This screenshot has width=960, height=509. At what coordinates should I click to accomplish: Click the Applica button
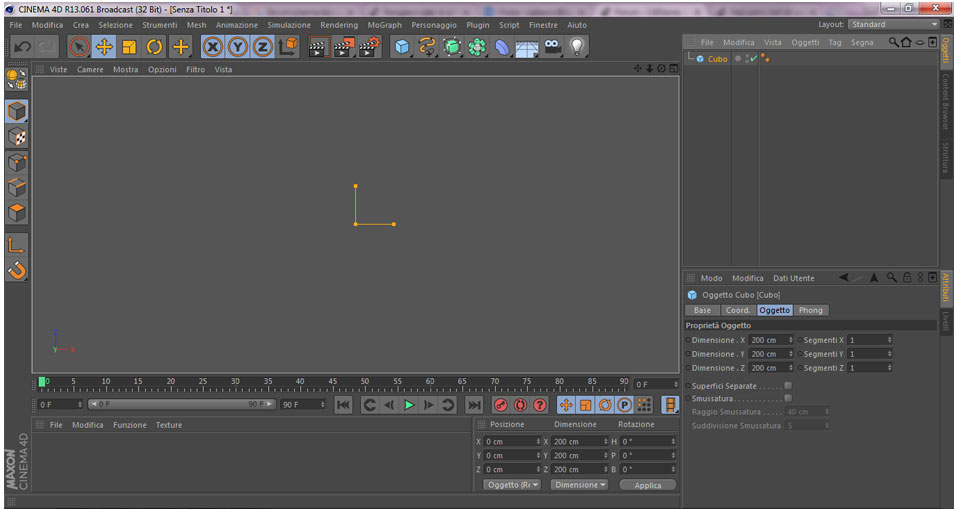pyautogui.click(x=648, y=485)
